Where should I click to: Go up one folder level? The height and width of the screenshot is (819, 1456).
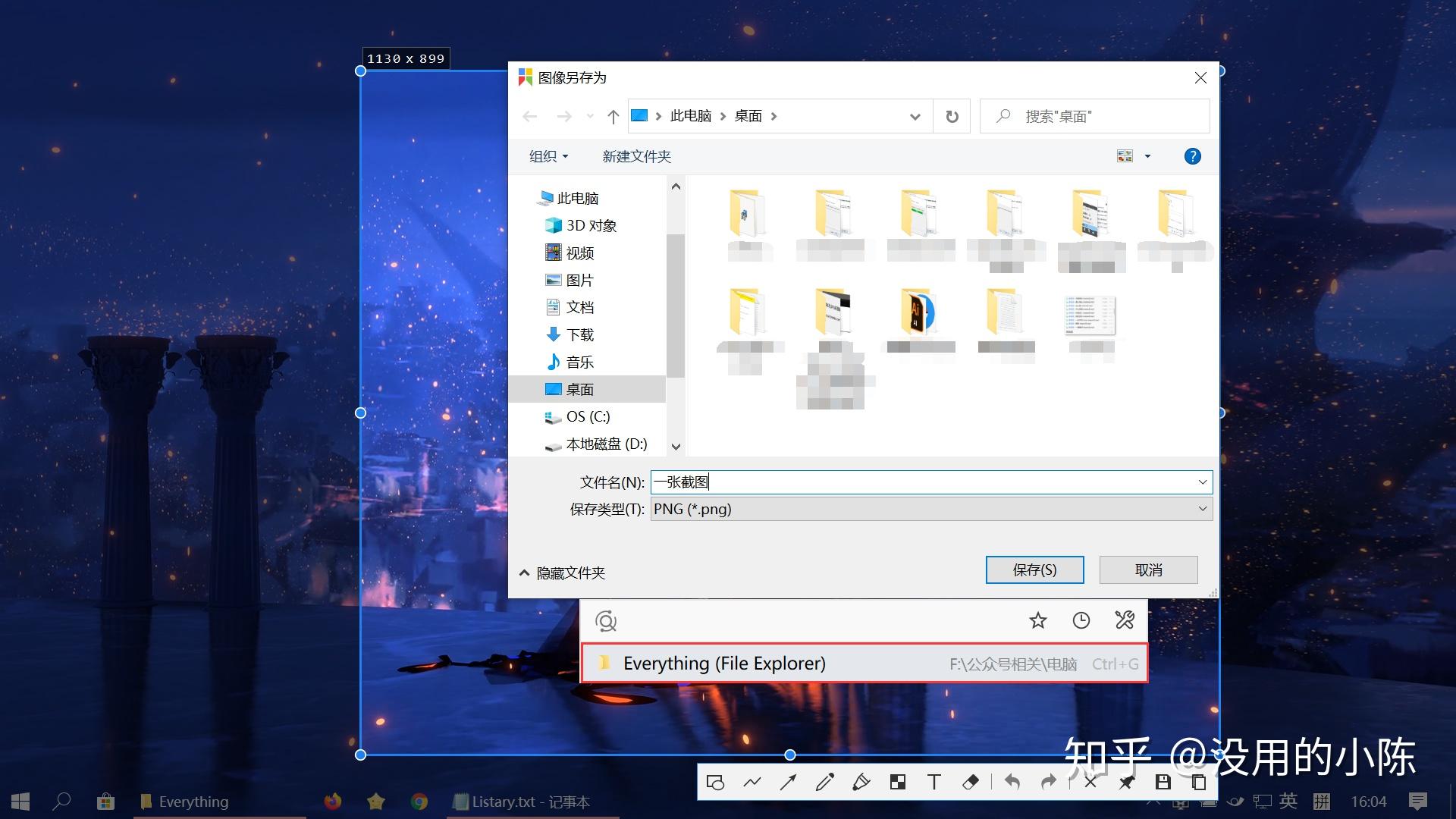[613, 116]
